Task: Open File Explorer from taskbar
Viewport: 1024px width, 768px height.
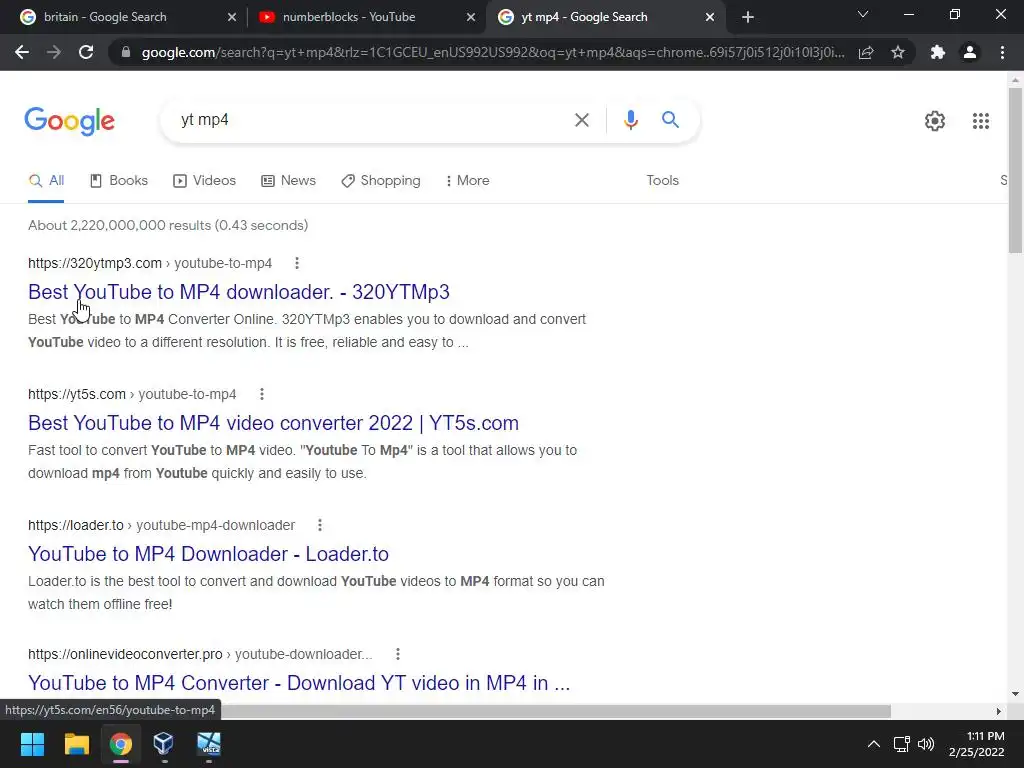Action: pos(76,744)
